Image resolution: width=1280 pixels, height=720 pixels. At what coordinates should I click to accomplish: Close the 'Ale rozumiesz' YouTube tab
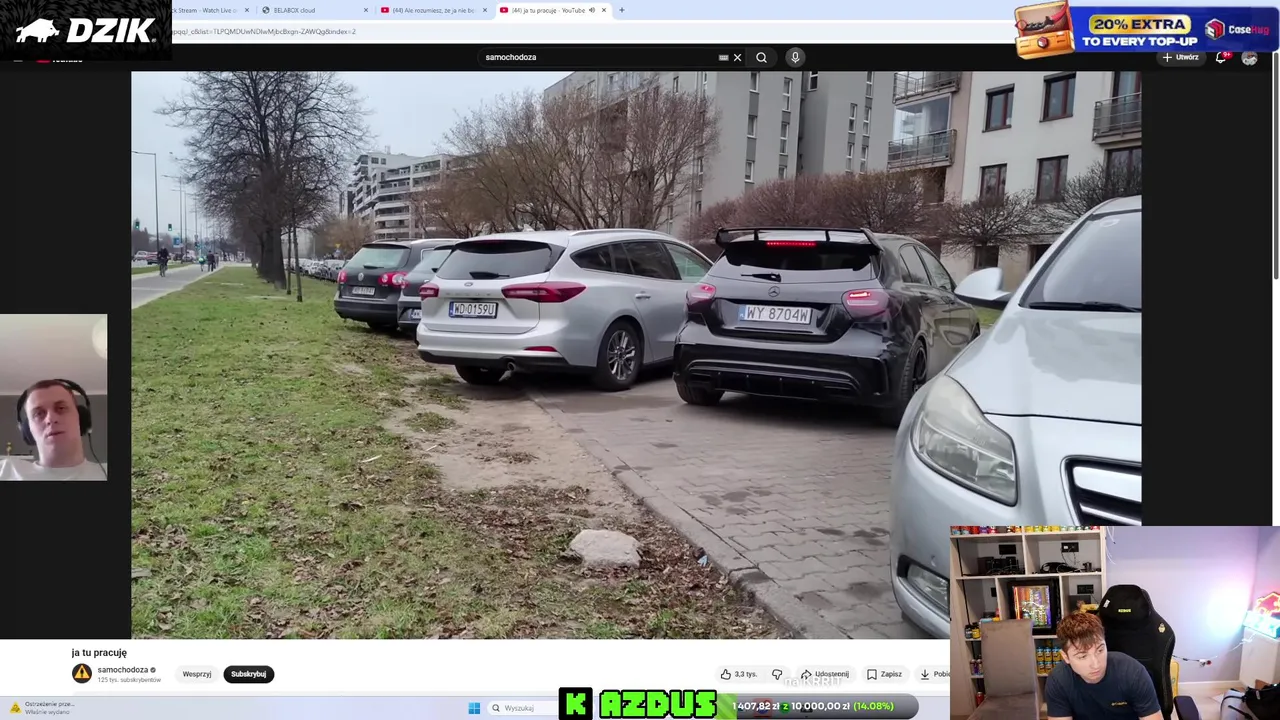[485, 10]
